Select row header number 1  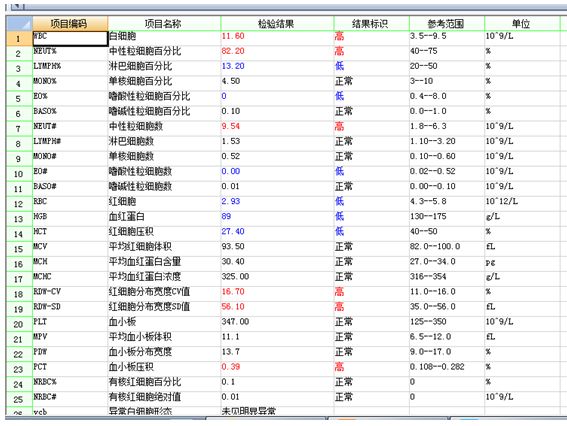click(19, 39)
